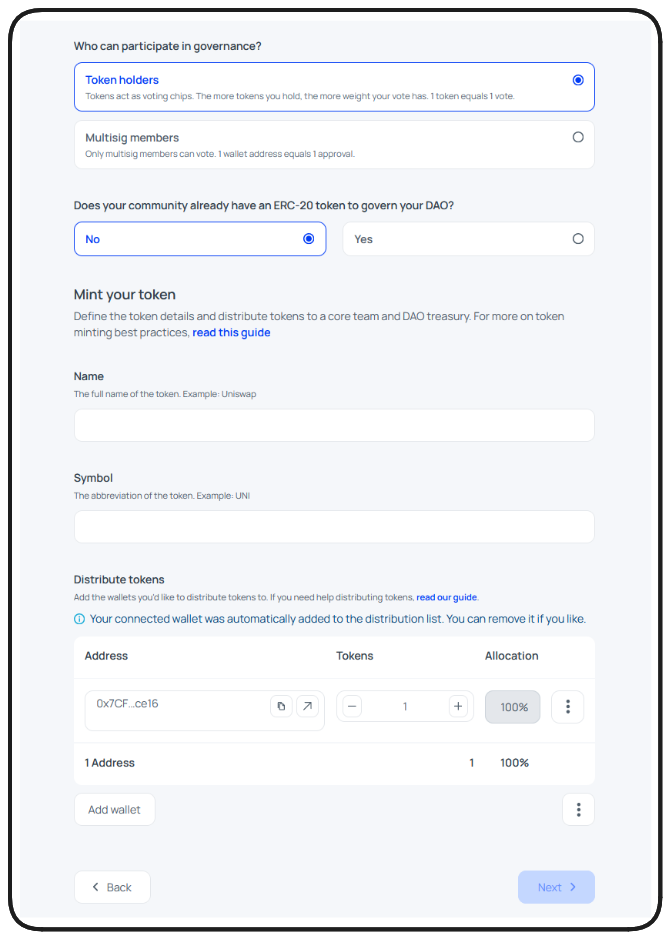This screenshot has width=670, height=939.
Task: Open the 'read our guide' link
Action: click(x=446, y=598)
